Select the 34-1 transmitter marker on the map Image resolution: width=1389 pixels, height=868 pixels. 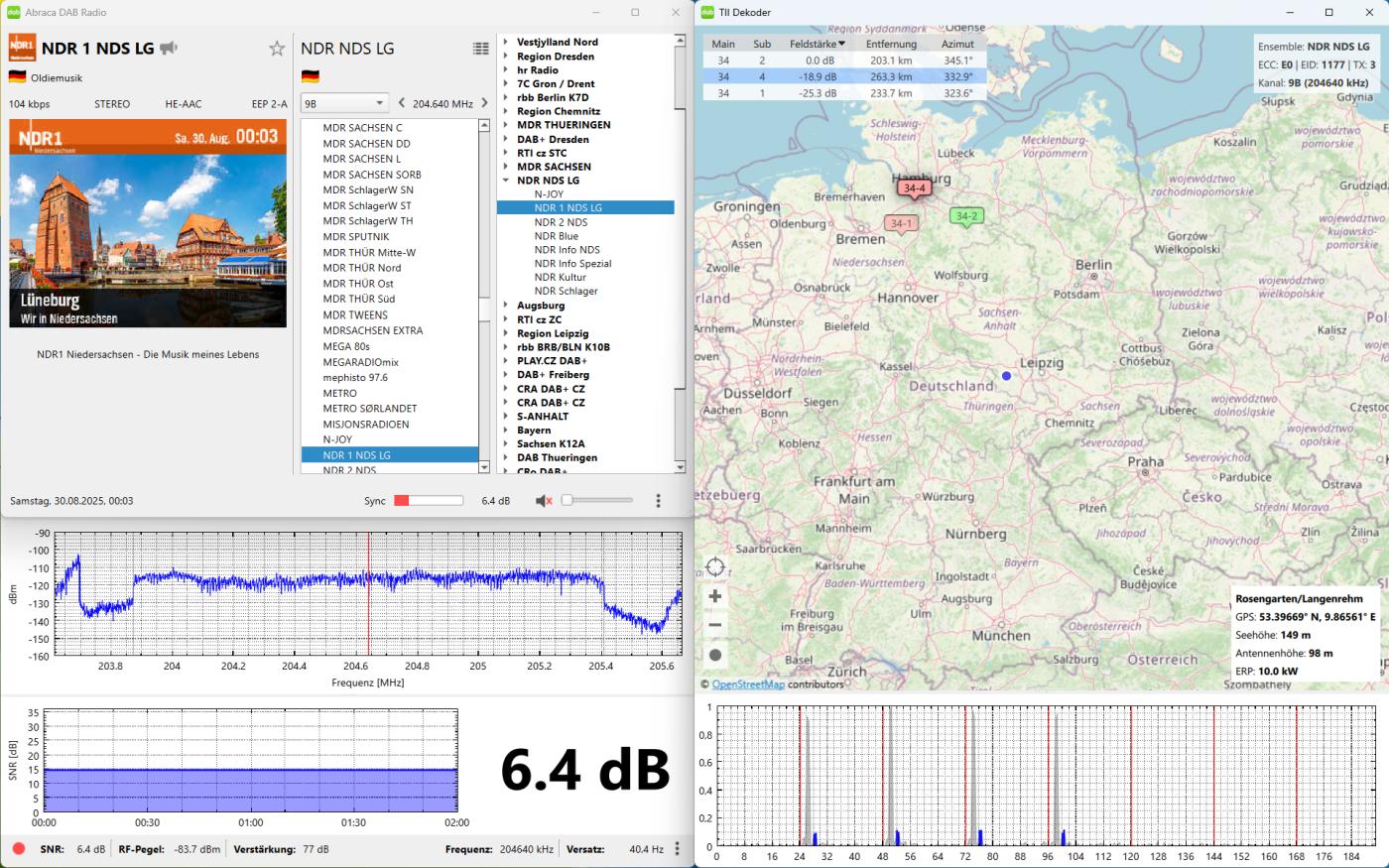(901, 224)
